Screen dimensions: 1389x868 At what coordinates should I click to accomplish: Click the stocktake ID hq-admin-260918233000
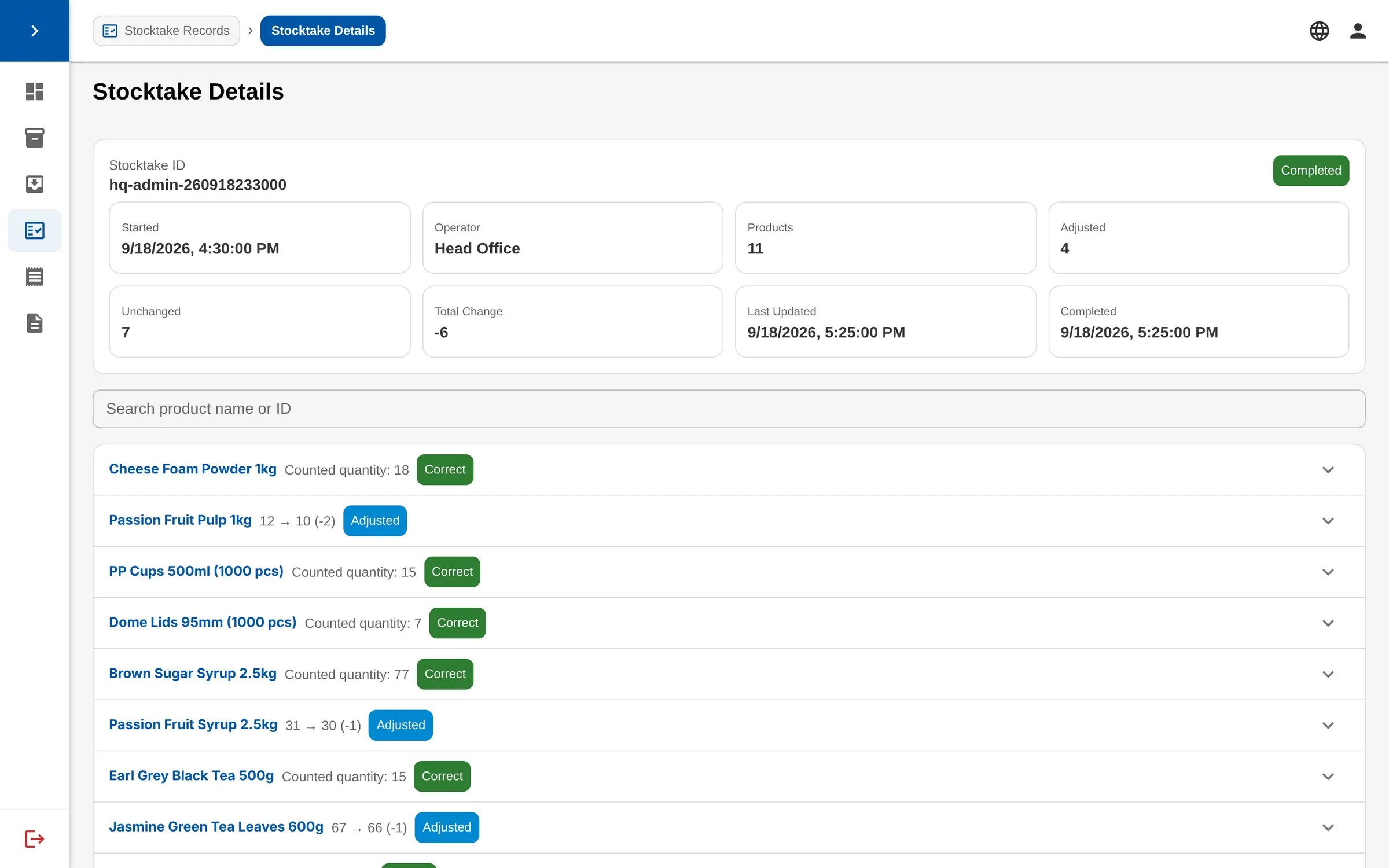coord(197,185)
